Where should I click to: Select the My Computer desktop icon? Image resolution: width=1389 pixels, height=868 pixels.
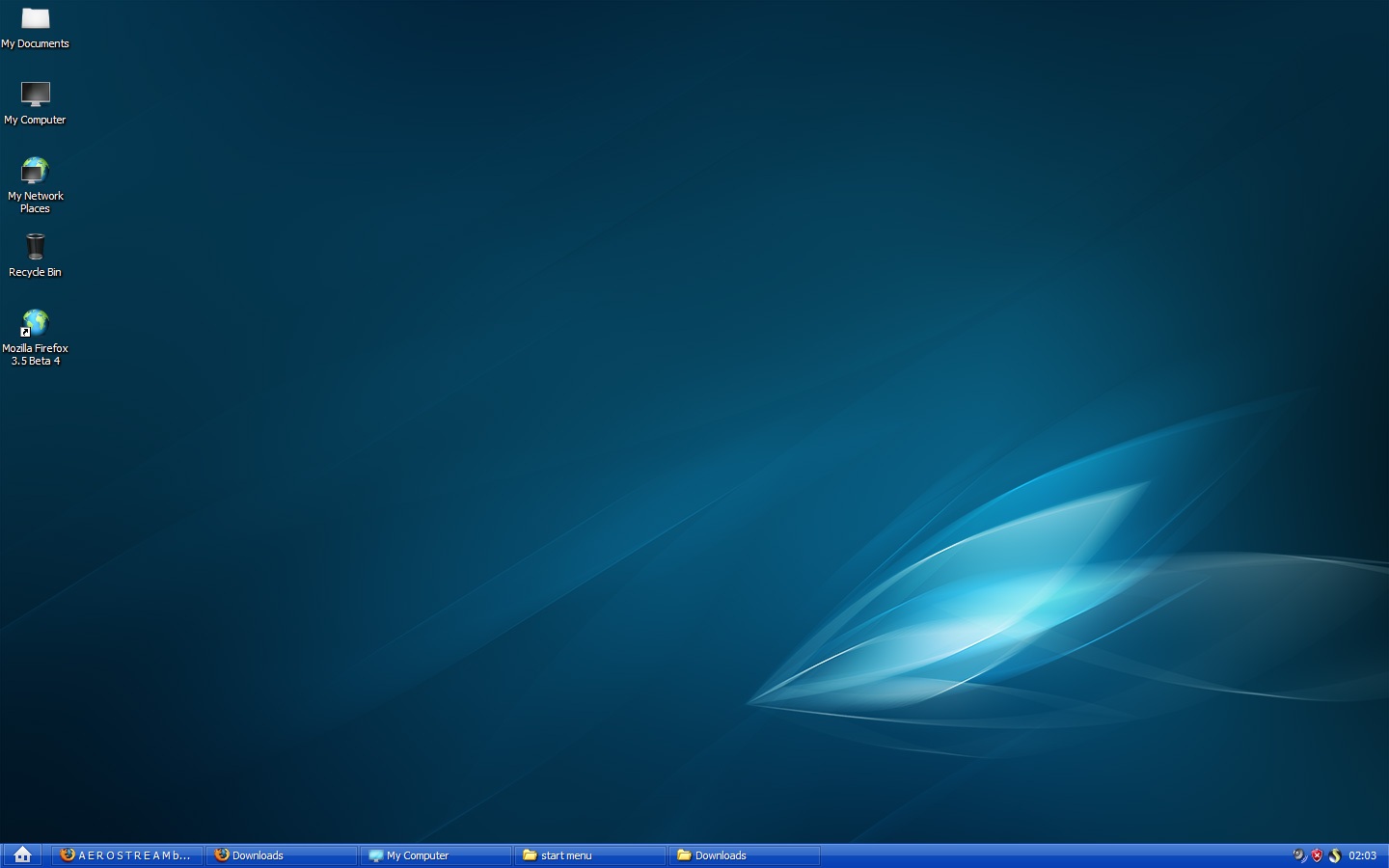(x=36, y=95)
